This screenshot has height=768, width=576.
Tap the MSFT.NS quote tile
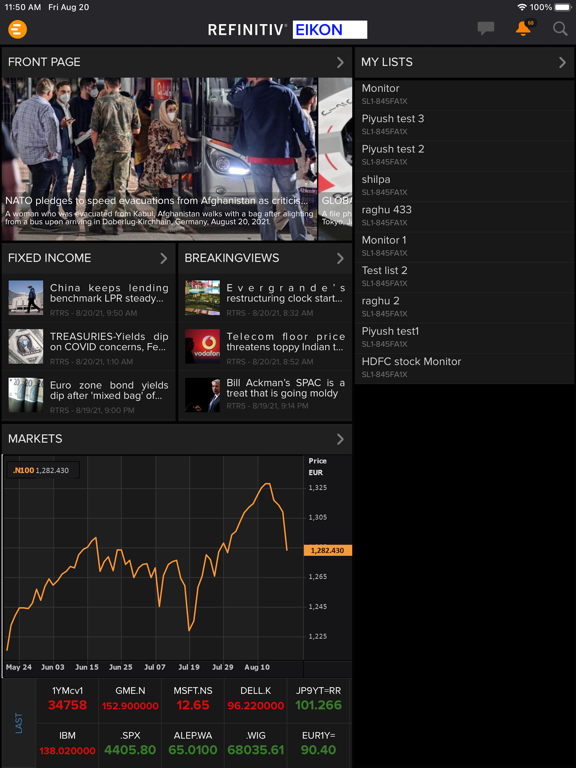pyautogui.click(x=193, y=700)
